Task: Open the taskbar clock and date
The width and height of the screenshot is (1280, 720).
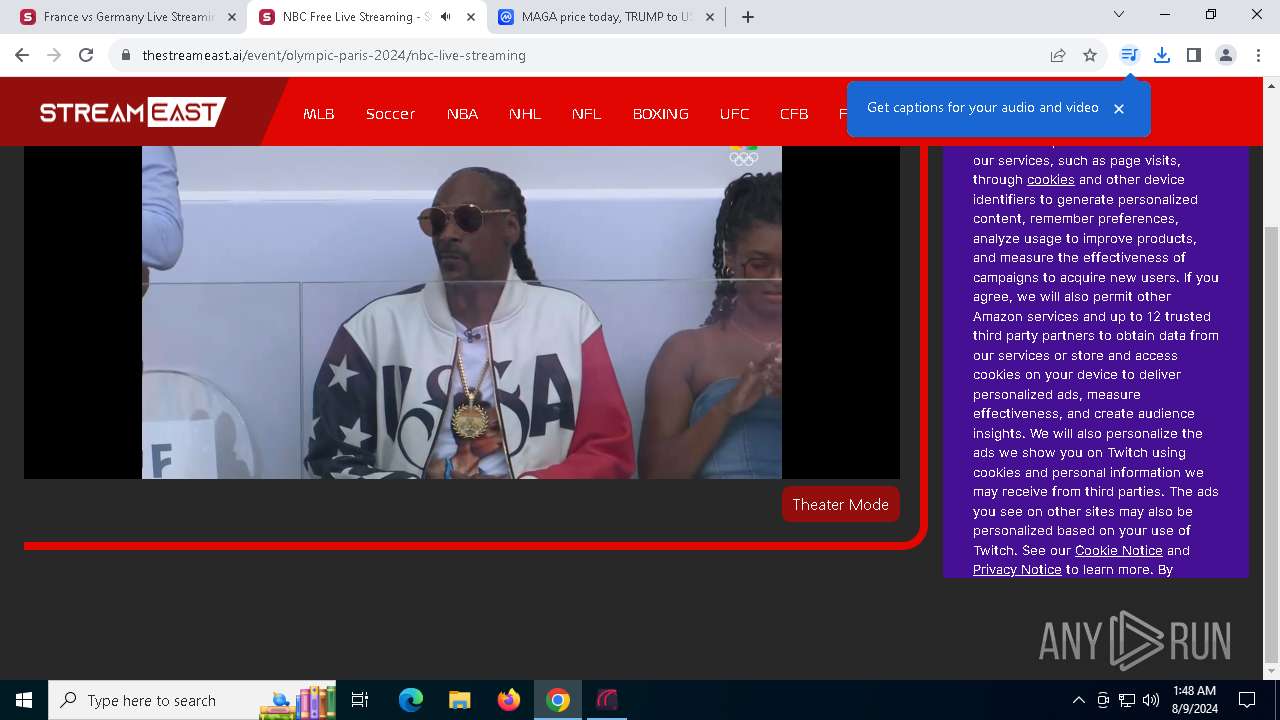Action: click(1195, 700)
